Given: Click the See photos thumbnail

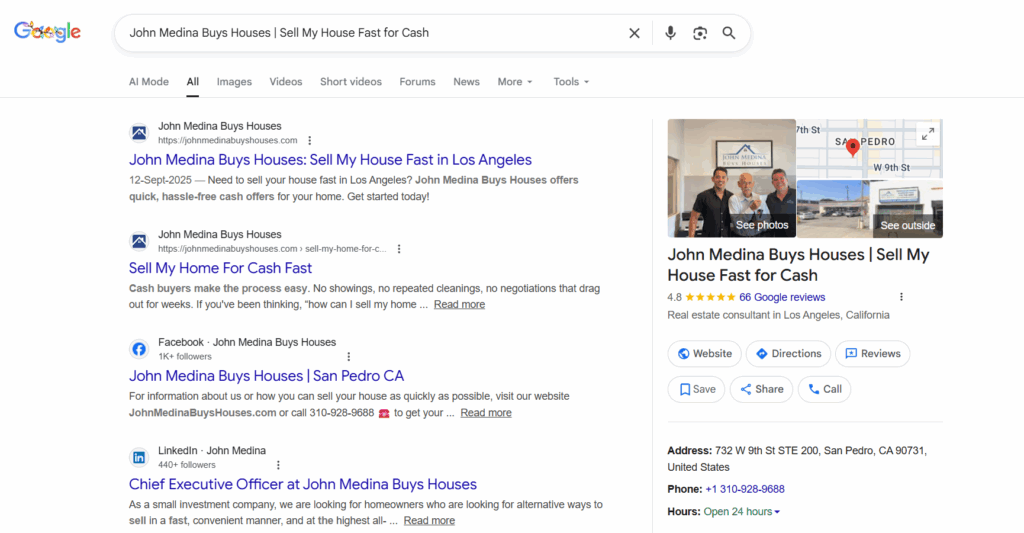Looking at the screenshot, I should [x=731, y=178].
